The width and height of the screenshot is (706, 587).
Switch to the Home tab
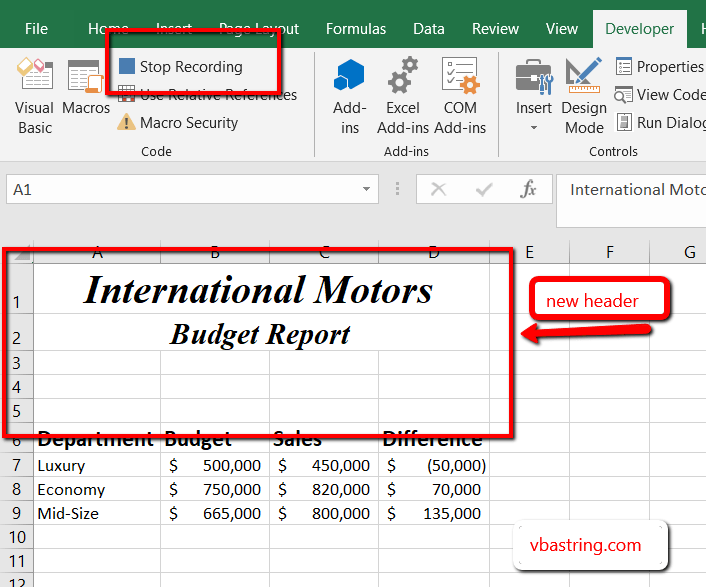[x=108, y=29]
